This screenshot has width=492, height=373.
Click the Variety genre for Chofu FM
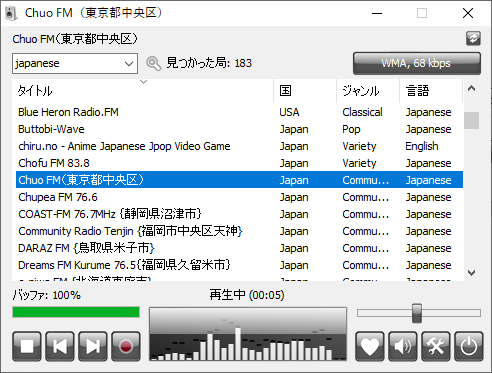pyautogui.click(x=359, y=163)
